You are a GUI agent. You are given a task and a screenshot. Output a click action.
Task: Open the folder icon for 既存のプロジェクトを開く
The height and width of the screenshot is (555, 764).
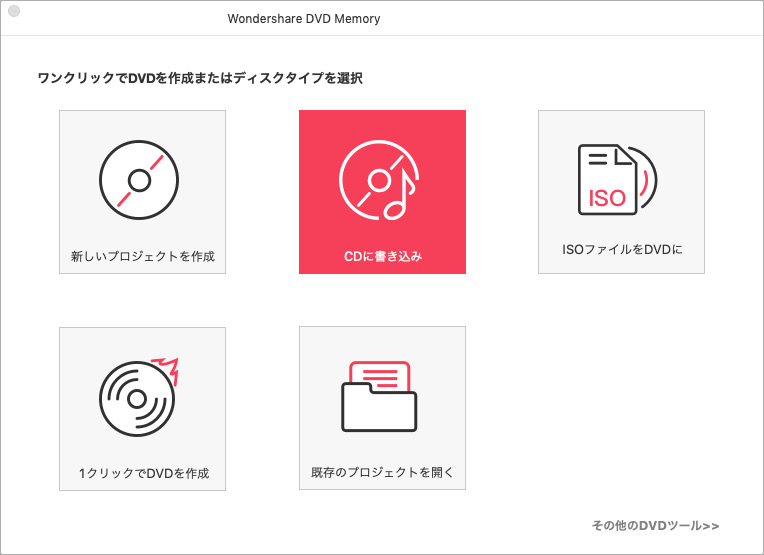(379, 396)
